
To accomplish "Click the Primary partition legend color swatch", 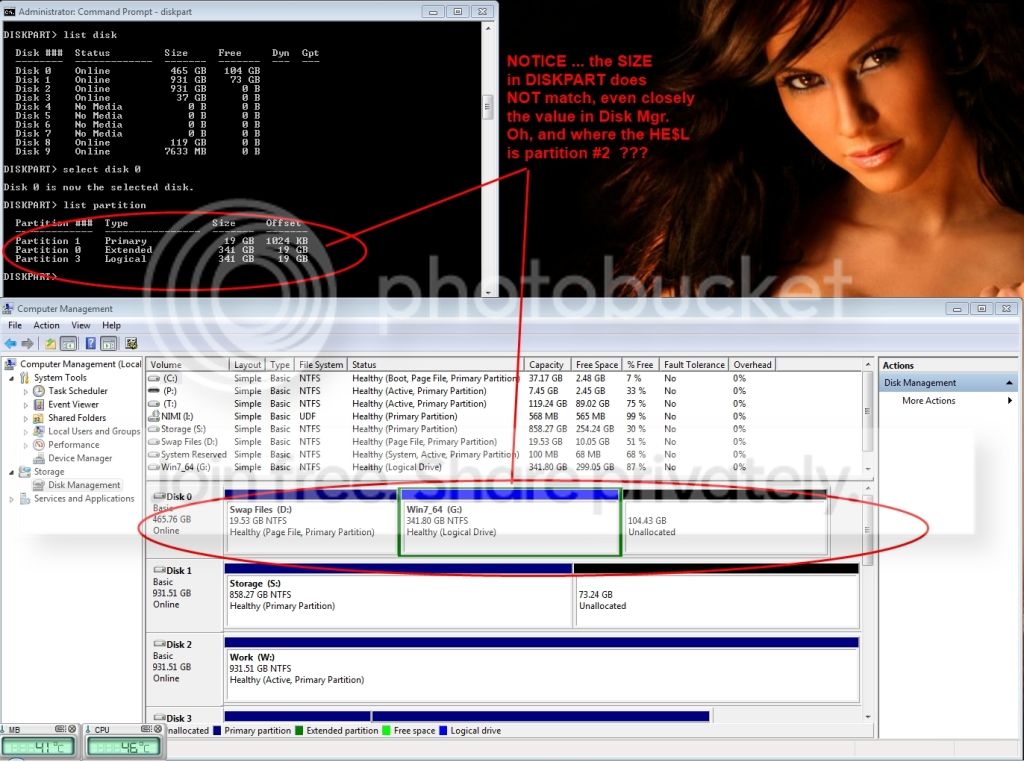I will (x=217, y=731).
